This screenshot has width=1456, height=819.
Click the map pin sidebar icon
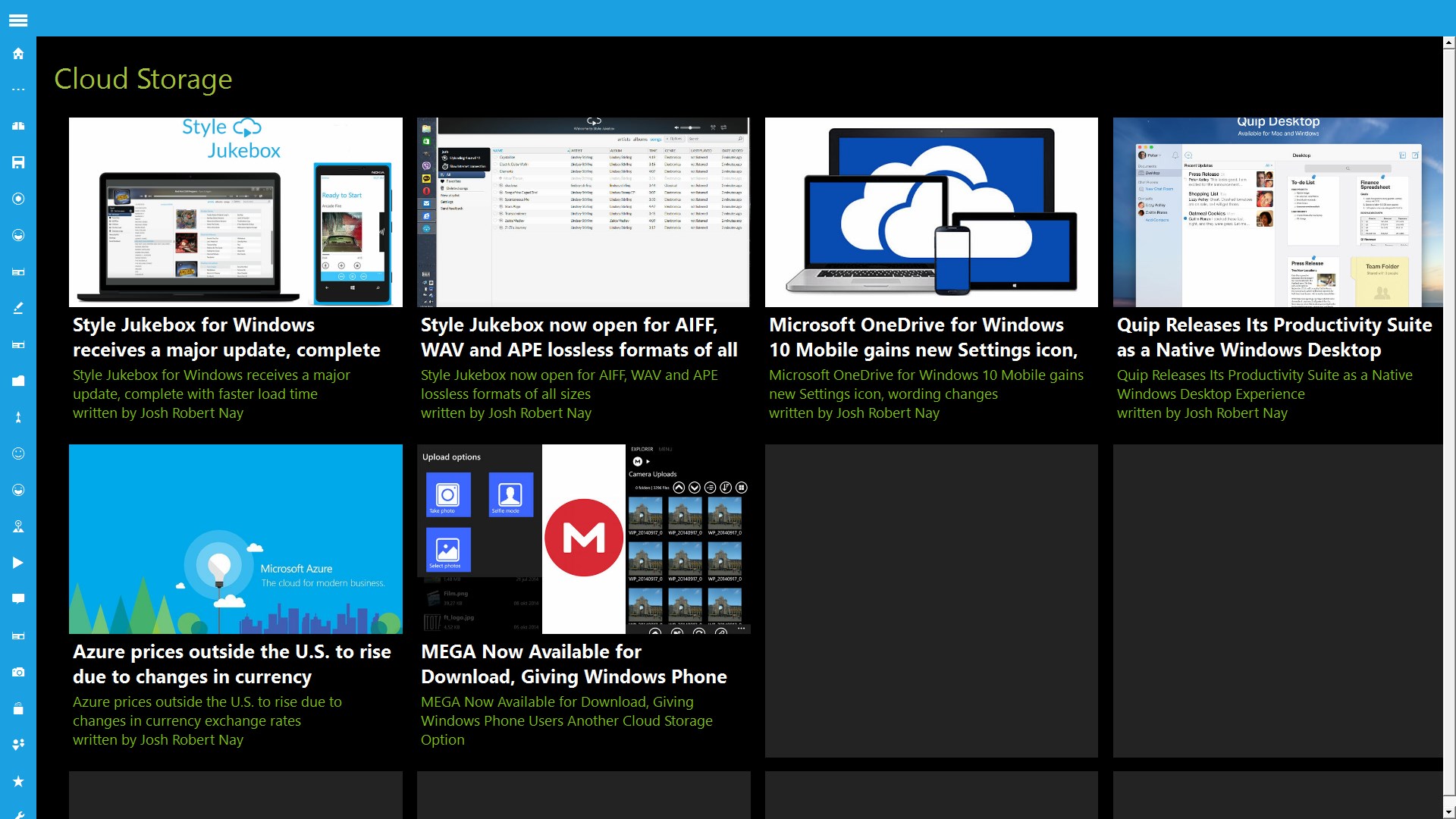18,526
